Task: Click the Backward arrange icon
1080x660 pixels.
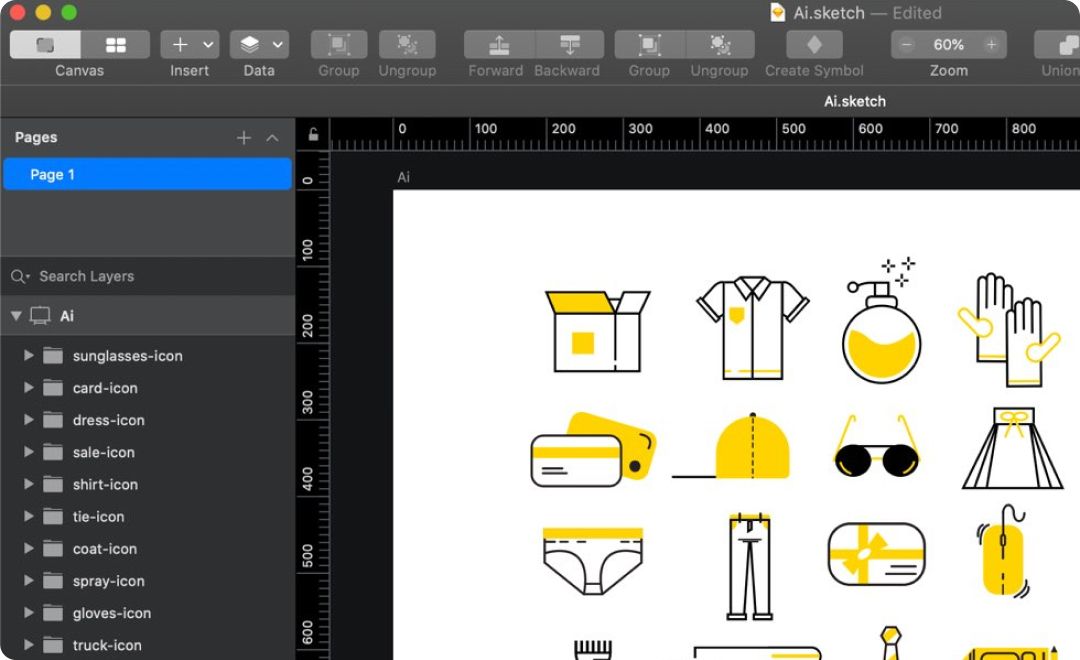Action: tap(569, 45)
